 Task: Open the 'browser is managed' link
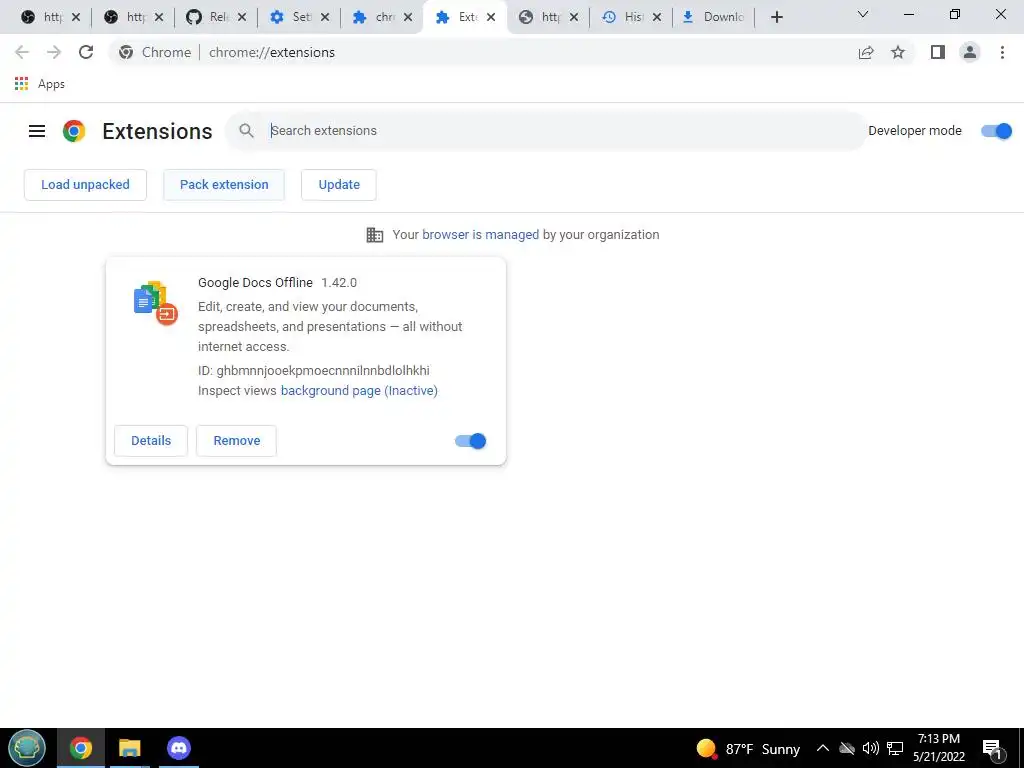481,234
